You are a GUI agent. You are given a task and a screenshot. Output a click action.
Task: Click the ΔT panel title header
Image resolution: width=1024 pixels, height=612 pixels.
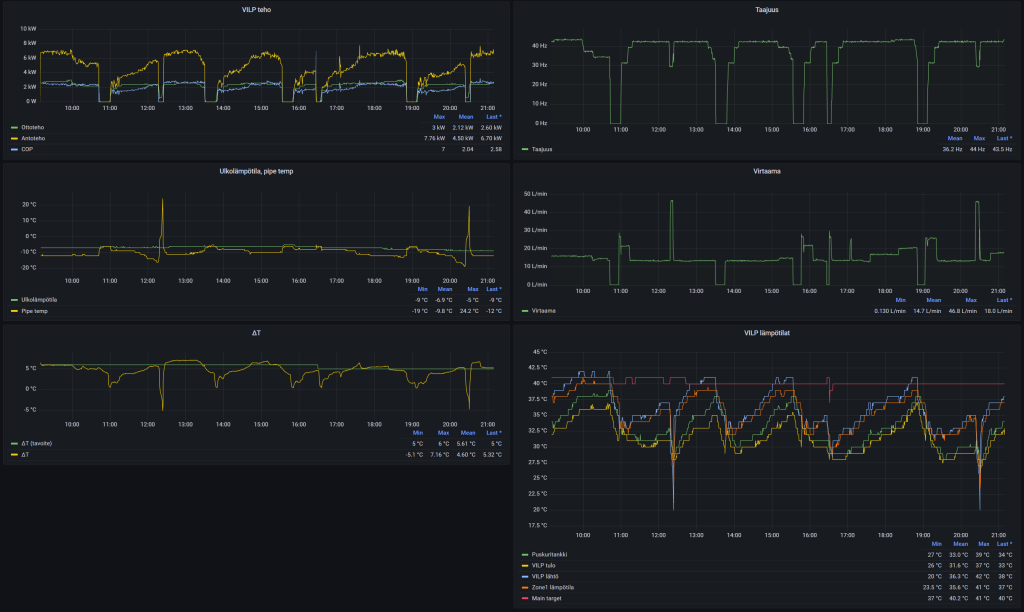tap(256, 332)
